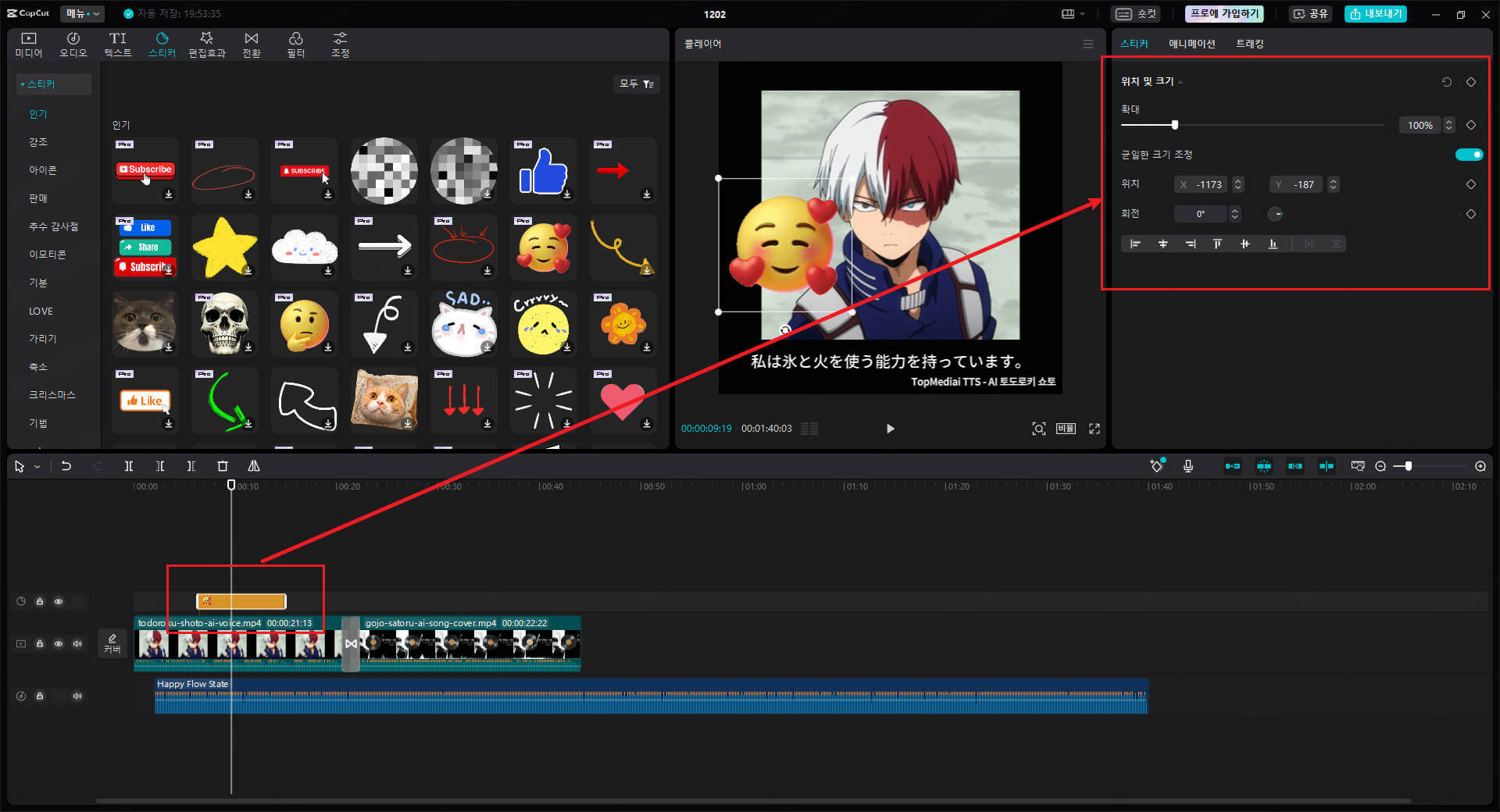
Task: Increase the 확대 percentage stepper
Action: [1449, 122]
